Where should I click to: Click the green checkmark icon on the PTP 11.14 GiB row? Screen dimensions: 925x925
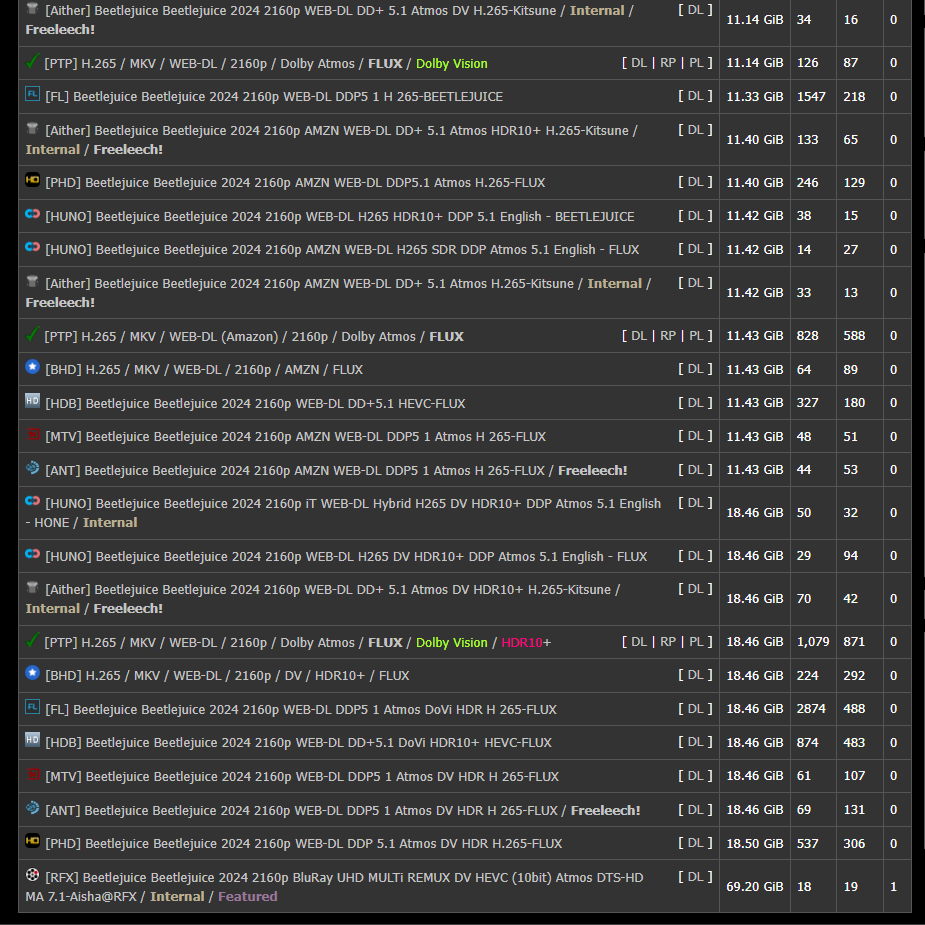(x=33, y=61)
